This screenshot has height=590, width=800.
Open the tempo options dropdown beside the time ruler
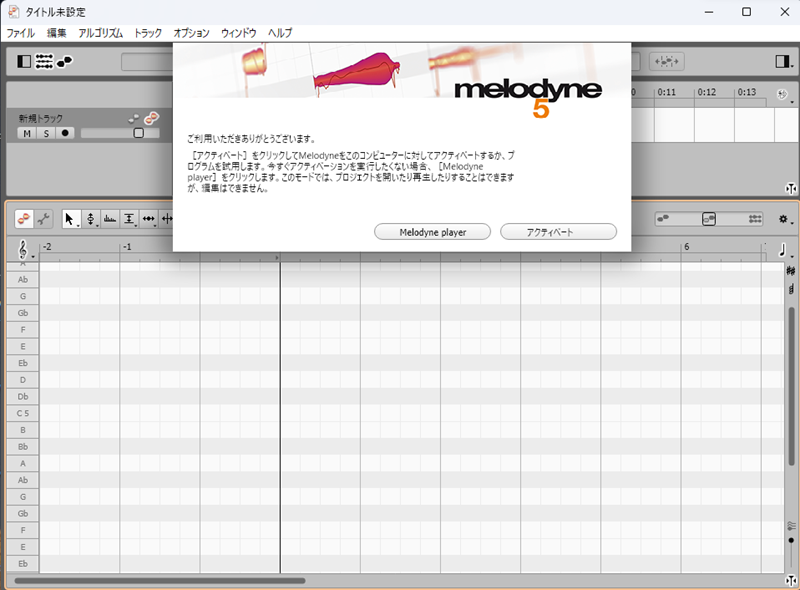pyautogui.click(x=784, y=94)
